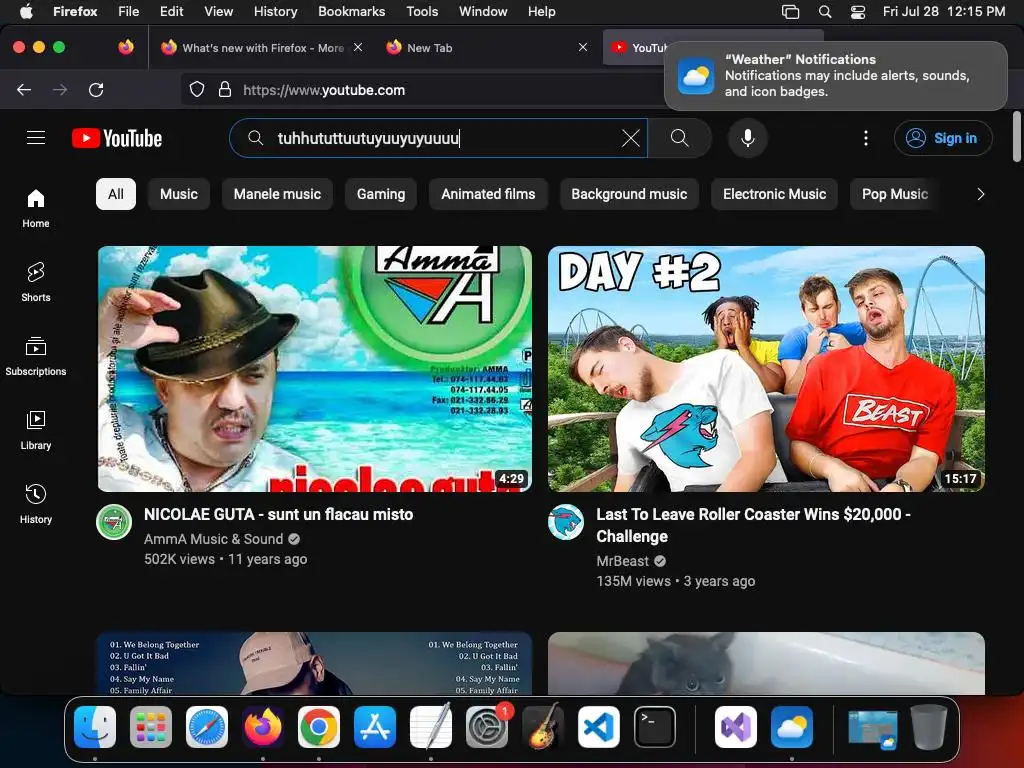Open the View menu

click(x=218, y=12)
